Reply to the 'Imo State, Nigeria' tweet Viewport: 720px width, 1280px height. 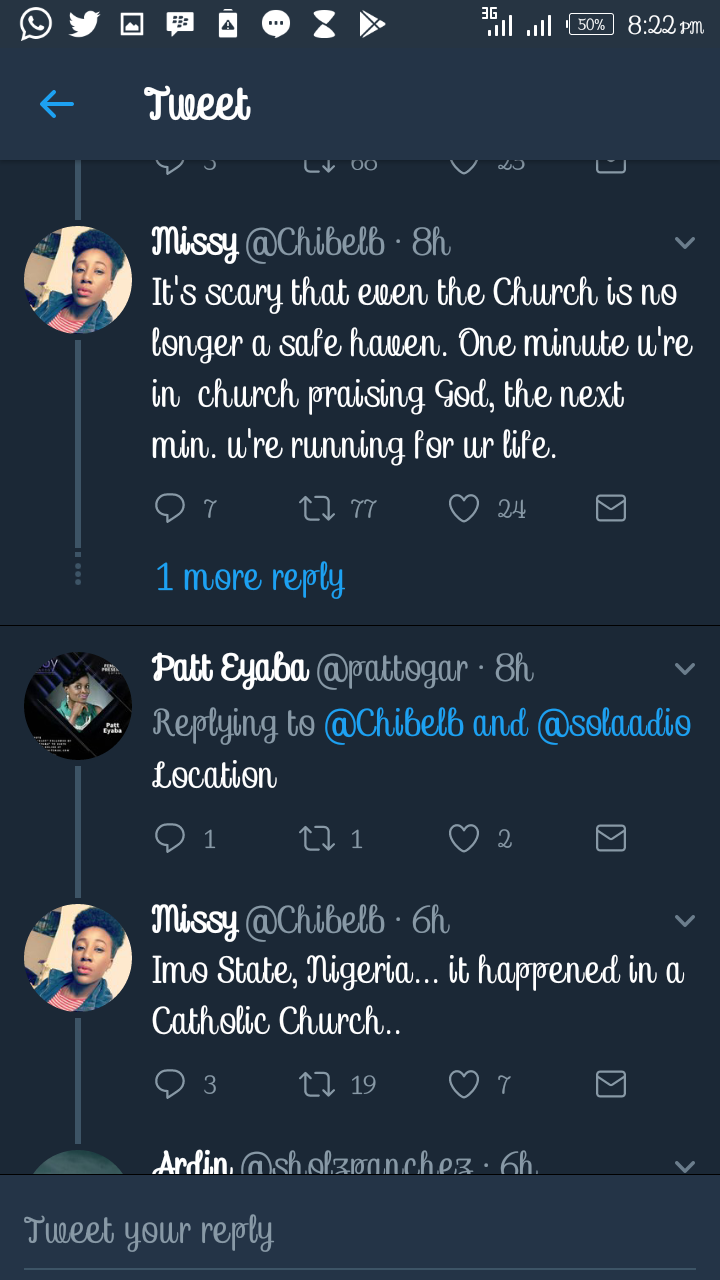[171, 1084]
